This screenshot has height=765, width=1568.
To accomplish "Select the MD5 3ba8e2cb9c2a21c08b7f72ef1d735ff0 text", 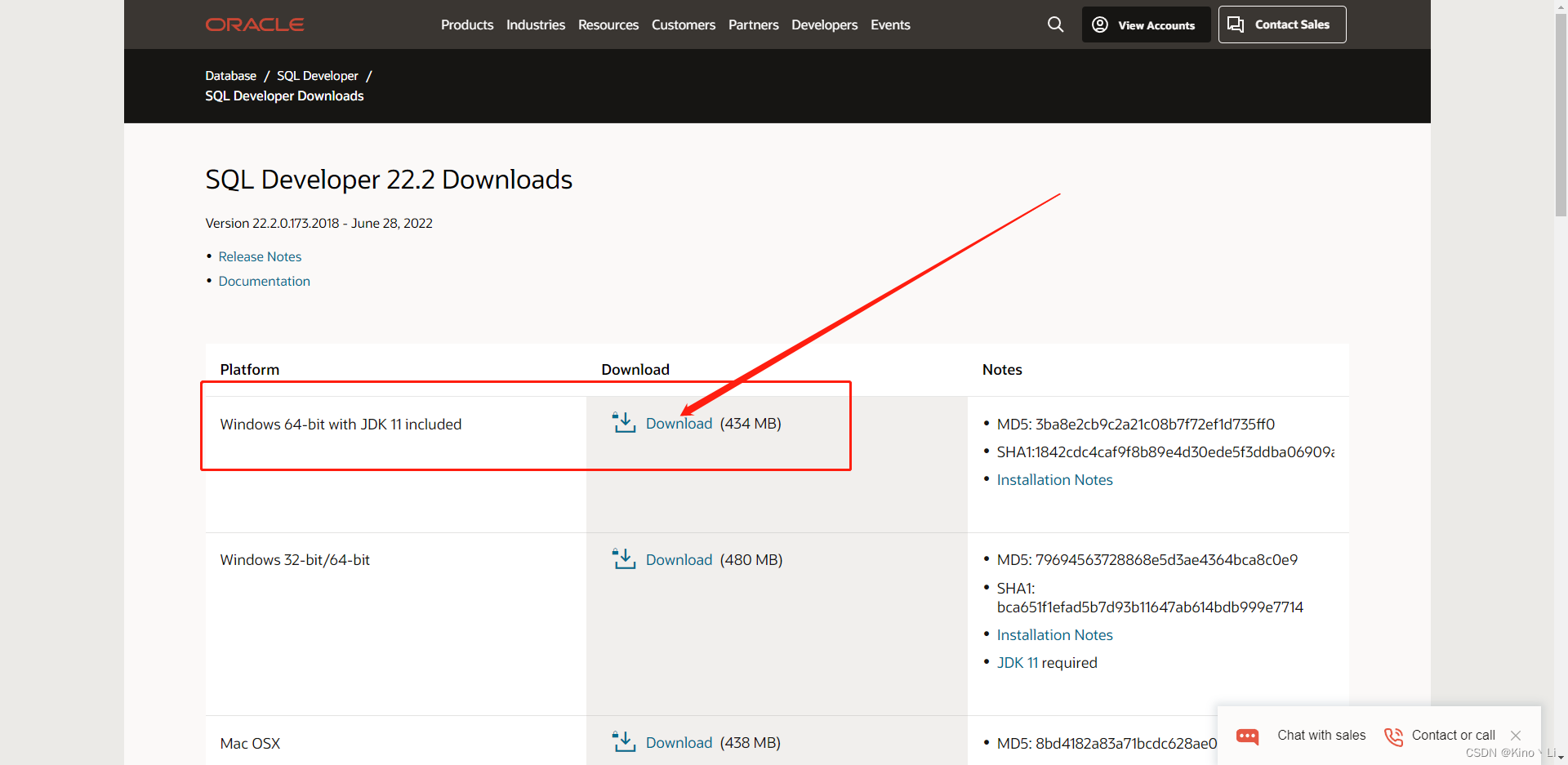I will [1136, 425].
